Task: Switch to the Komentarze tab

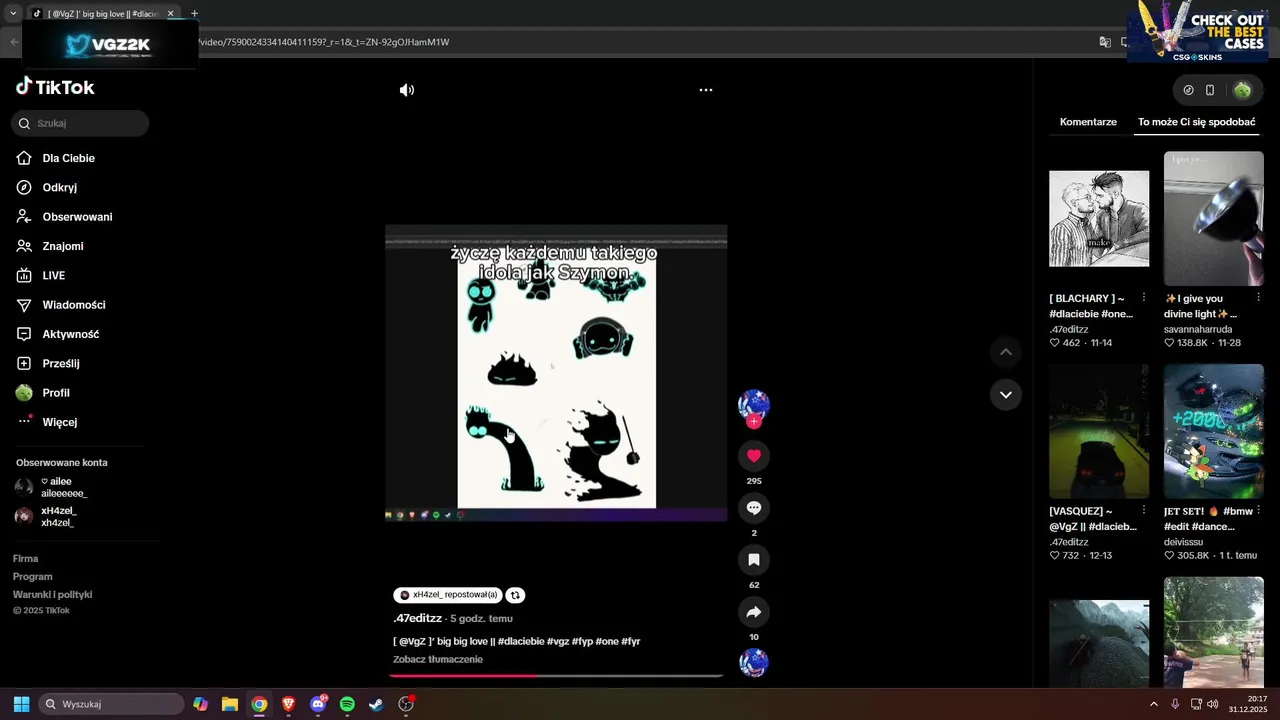Action: click(1088, 122)
